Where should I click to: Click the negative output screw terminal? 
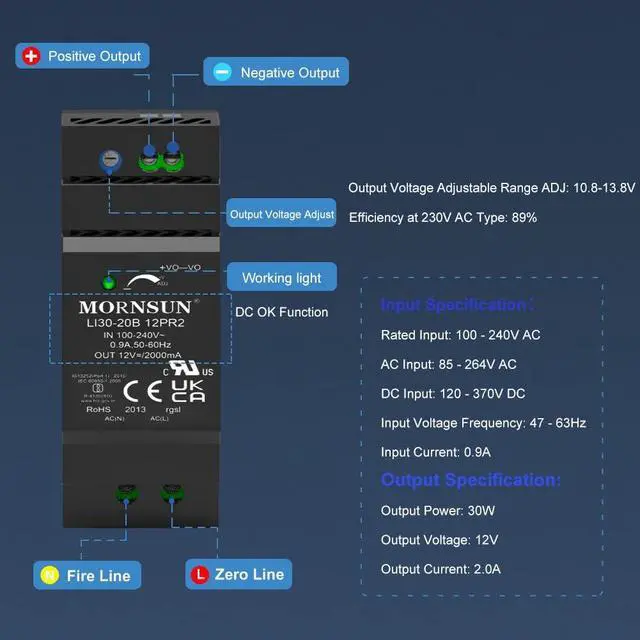point(173,159)
